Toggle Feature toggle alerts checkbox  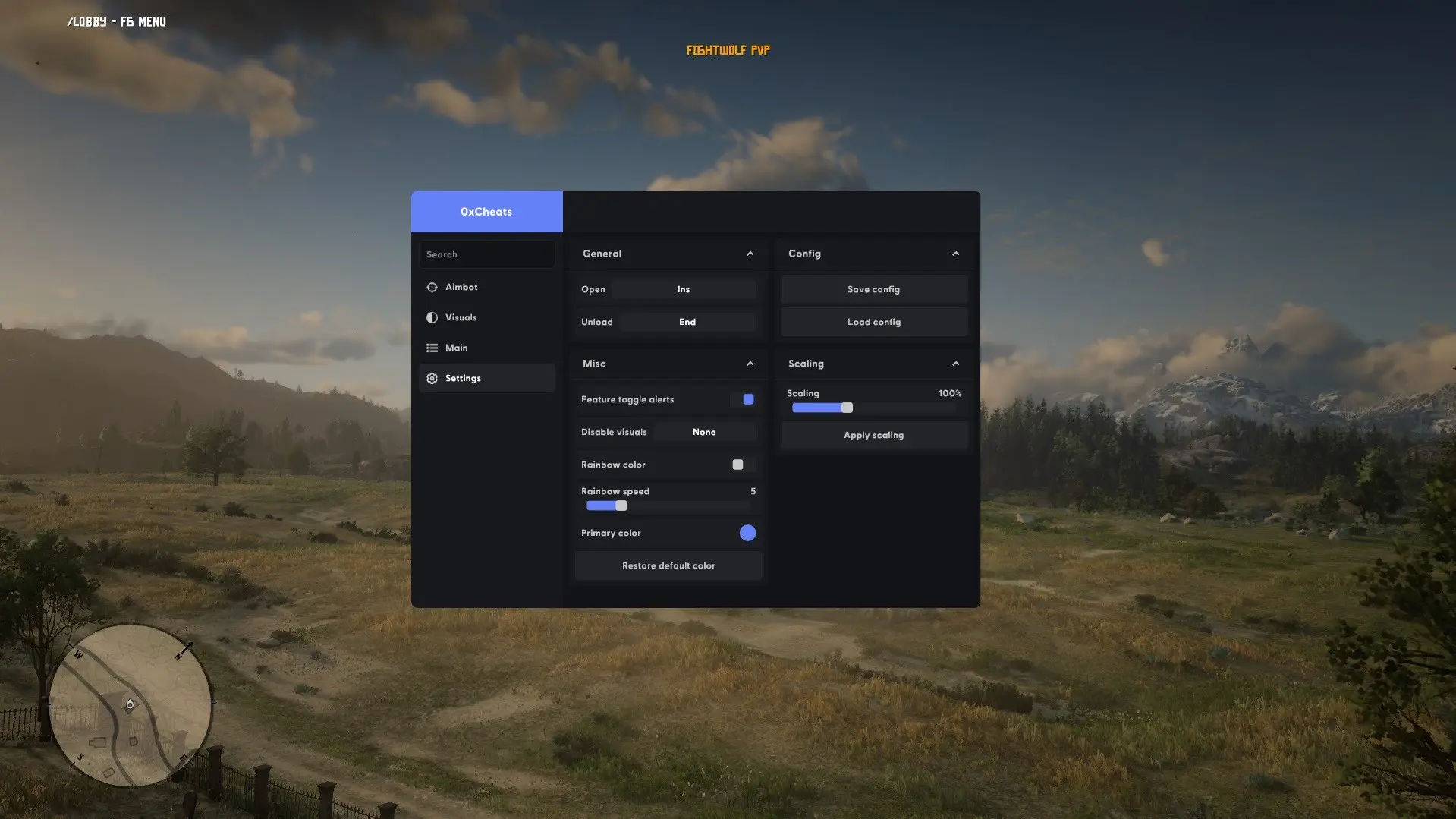pos(748,399)
